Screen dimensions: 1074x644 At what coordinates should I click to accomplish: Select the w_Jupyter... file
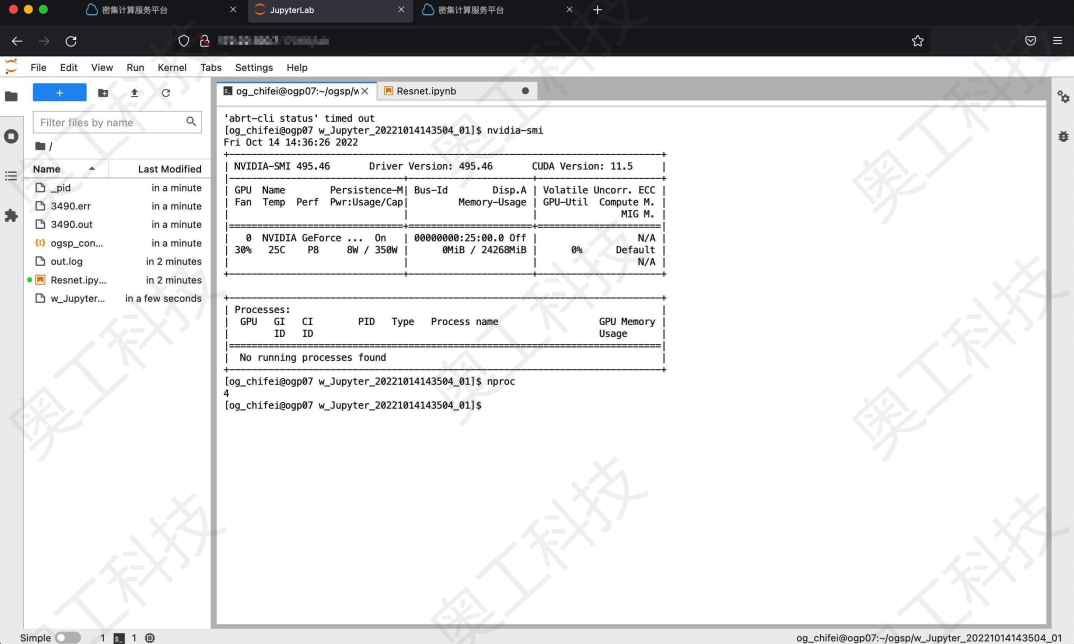(117, 299)
